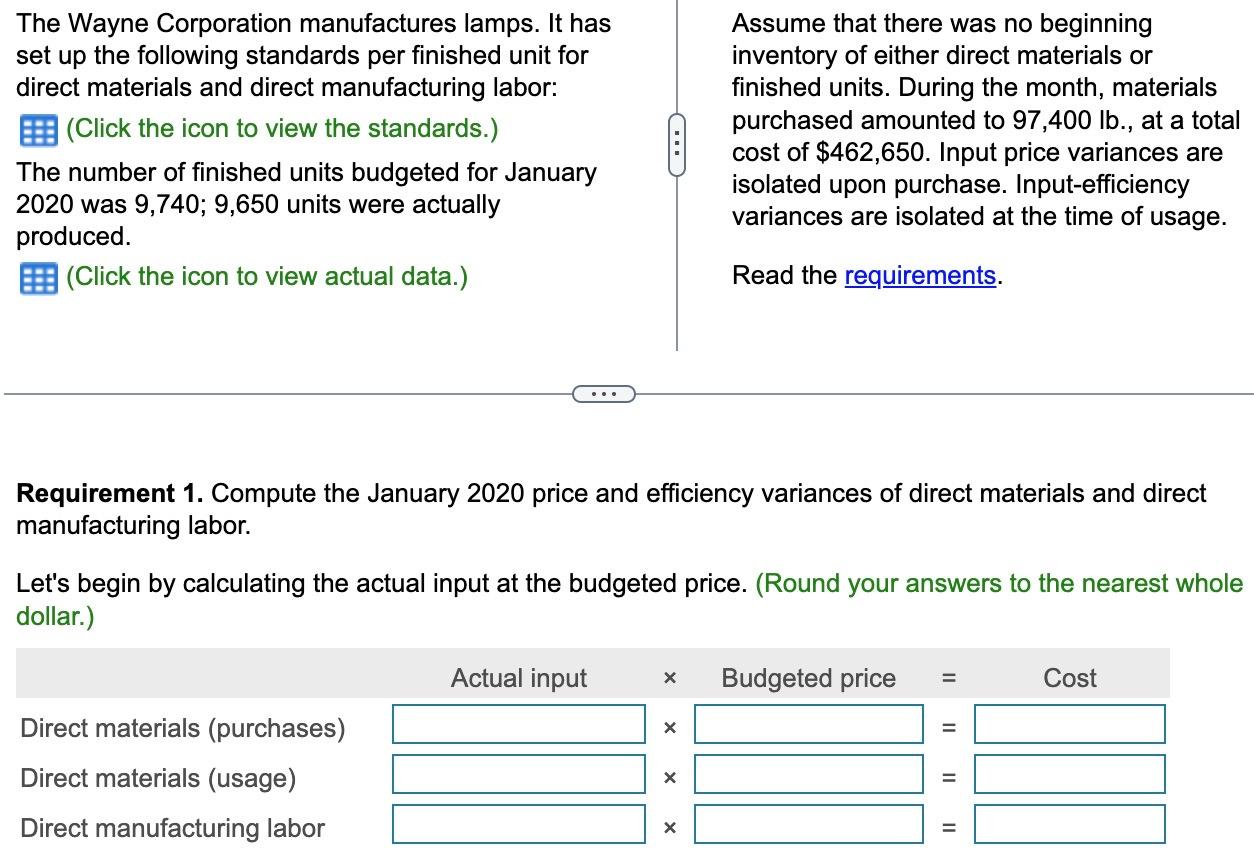Select the table icon above 'finished units budgeted' text
Screen dimensions: 1254x858
point(40,128)
